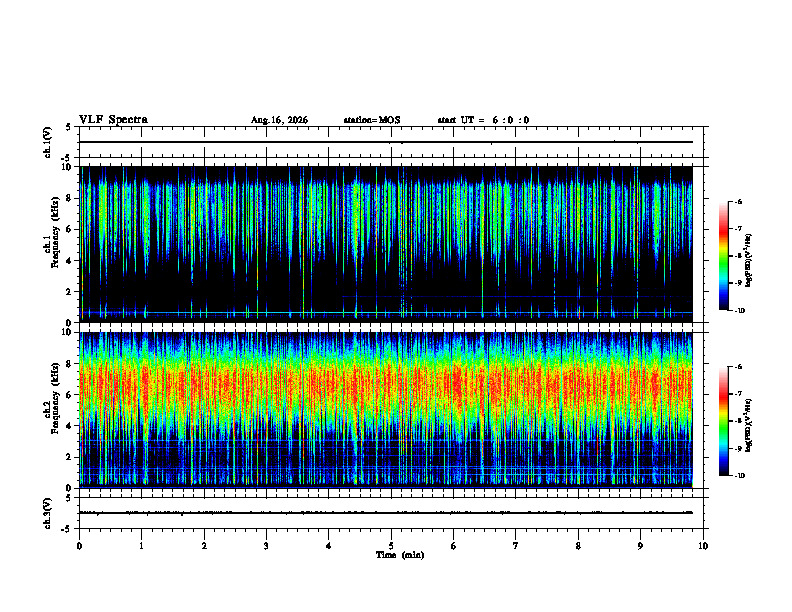Select the "4" kHz tick of ch.2 spectrogram
Screen dimensions: 792x612
[69, 426]
